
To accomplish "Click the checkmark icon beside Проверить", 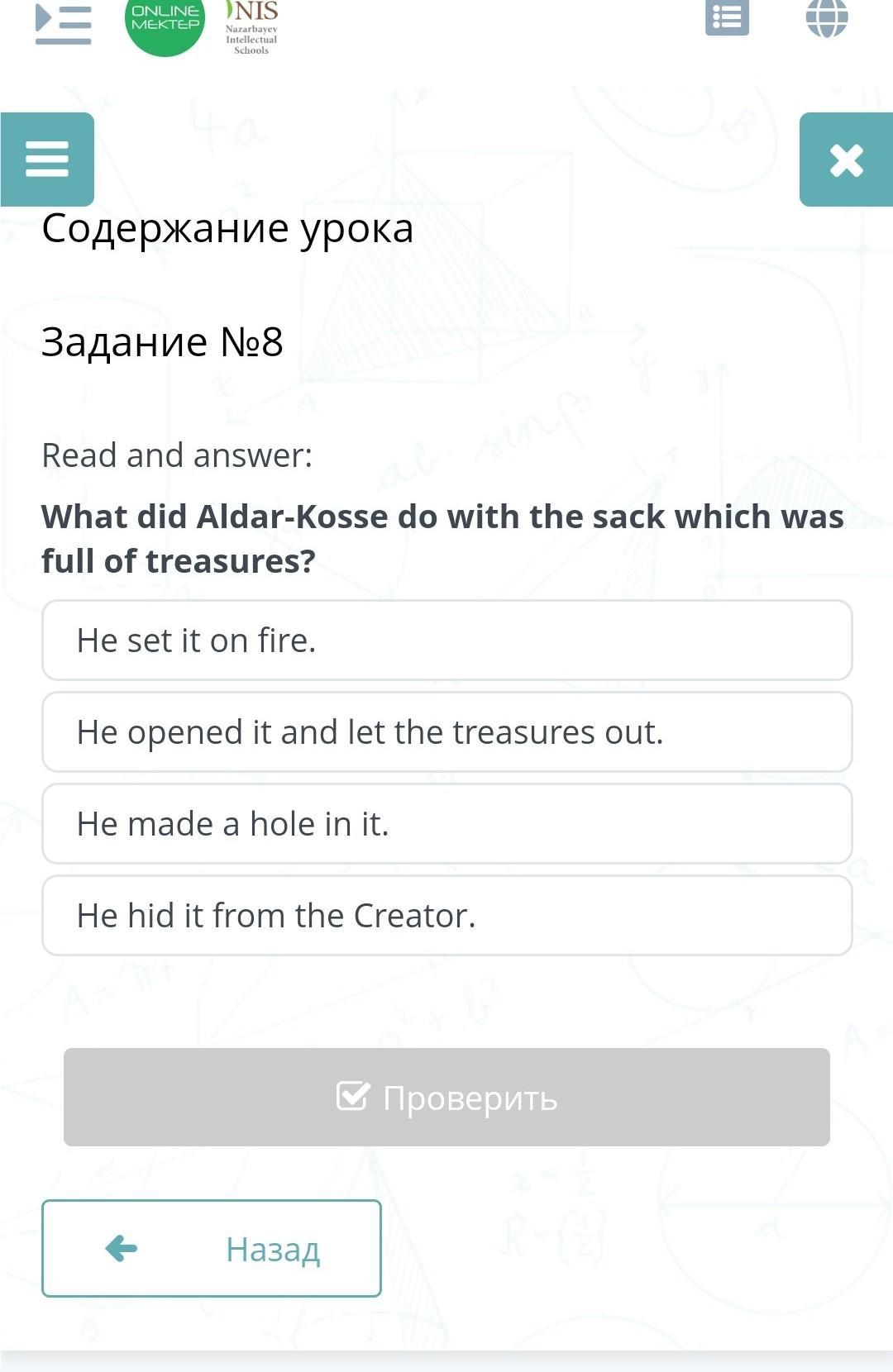I will click(x=352, y=1097).
